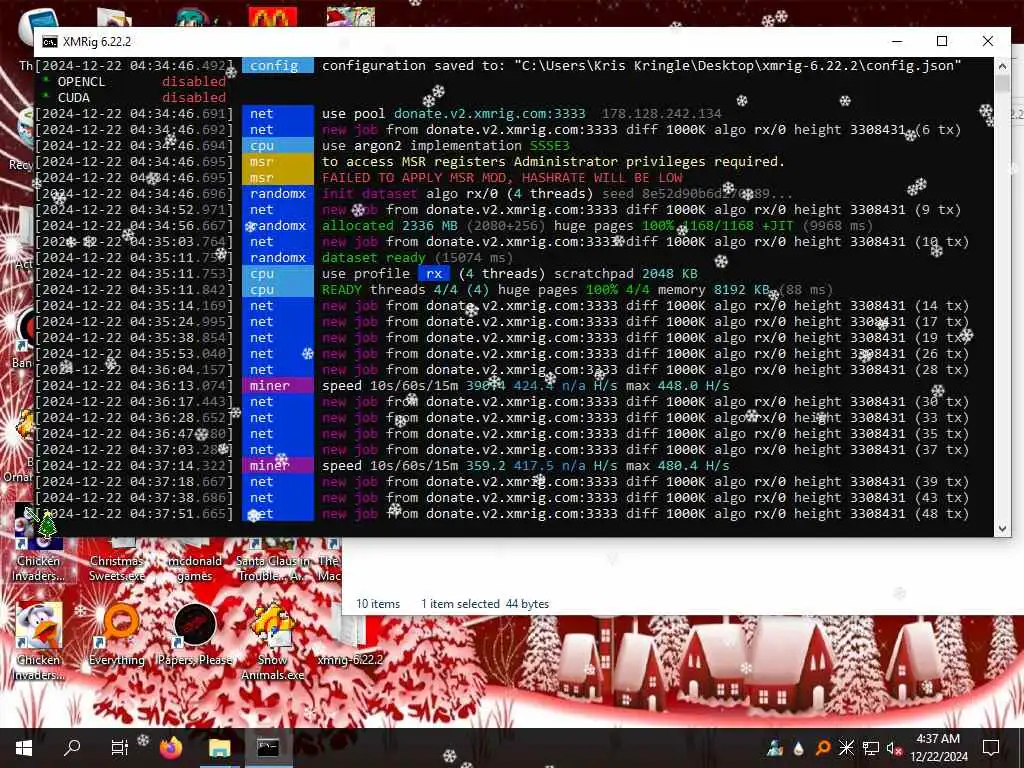Image resolution: width=1024 pixels, height=768 pixels.
Task: Click "use profile rx" cpu line
Action: [x=366, y=274]
